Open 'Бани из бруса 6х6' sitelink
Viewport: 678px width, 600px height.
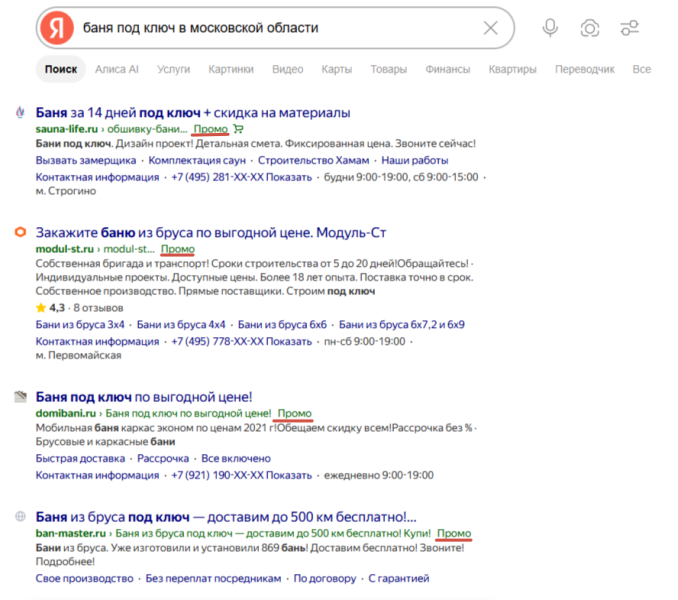click(x=282, y=325)
